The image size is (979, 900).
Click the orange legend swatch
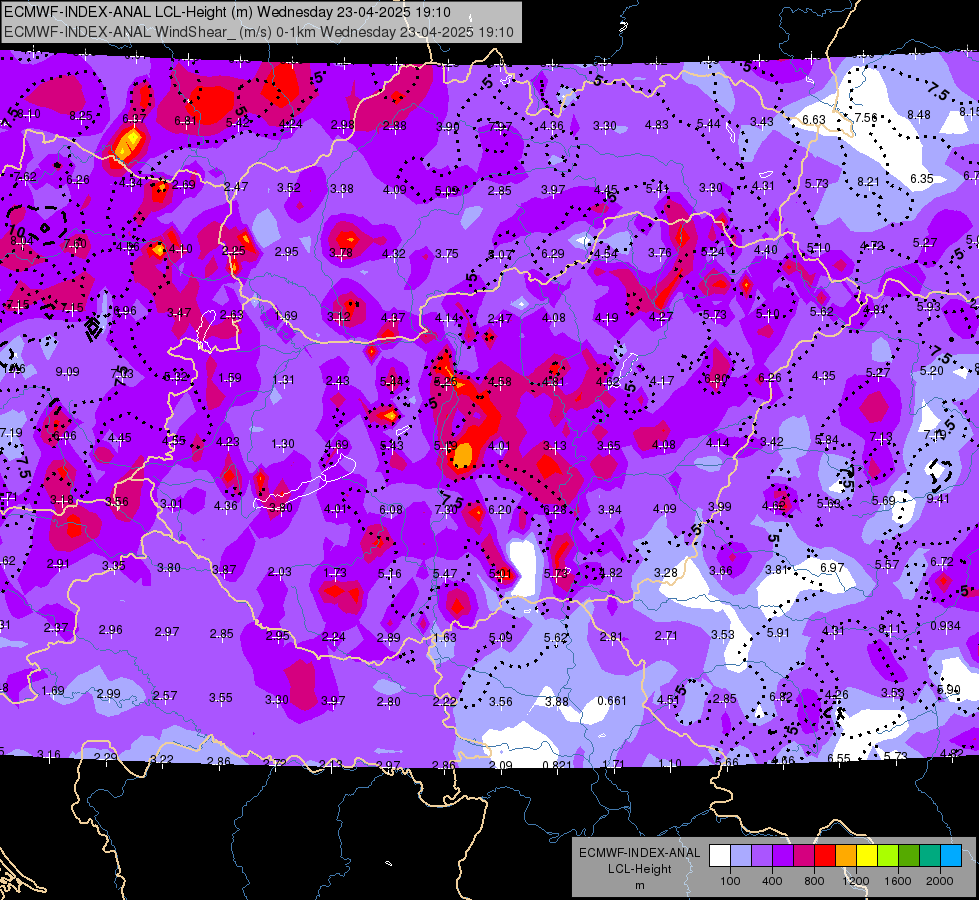tap(846, 856)
